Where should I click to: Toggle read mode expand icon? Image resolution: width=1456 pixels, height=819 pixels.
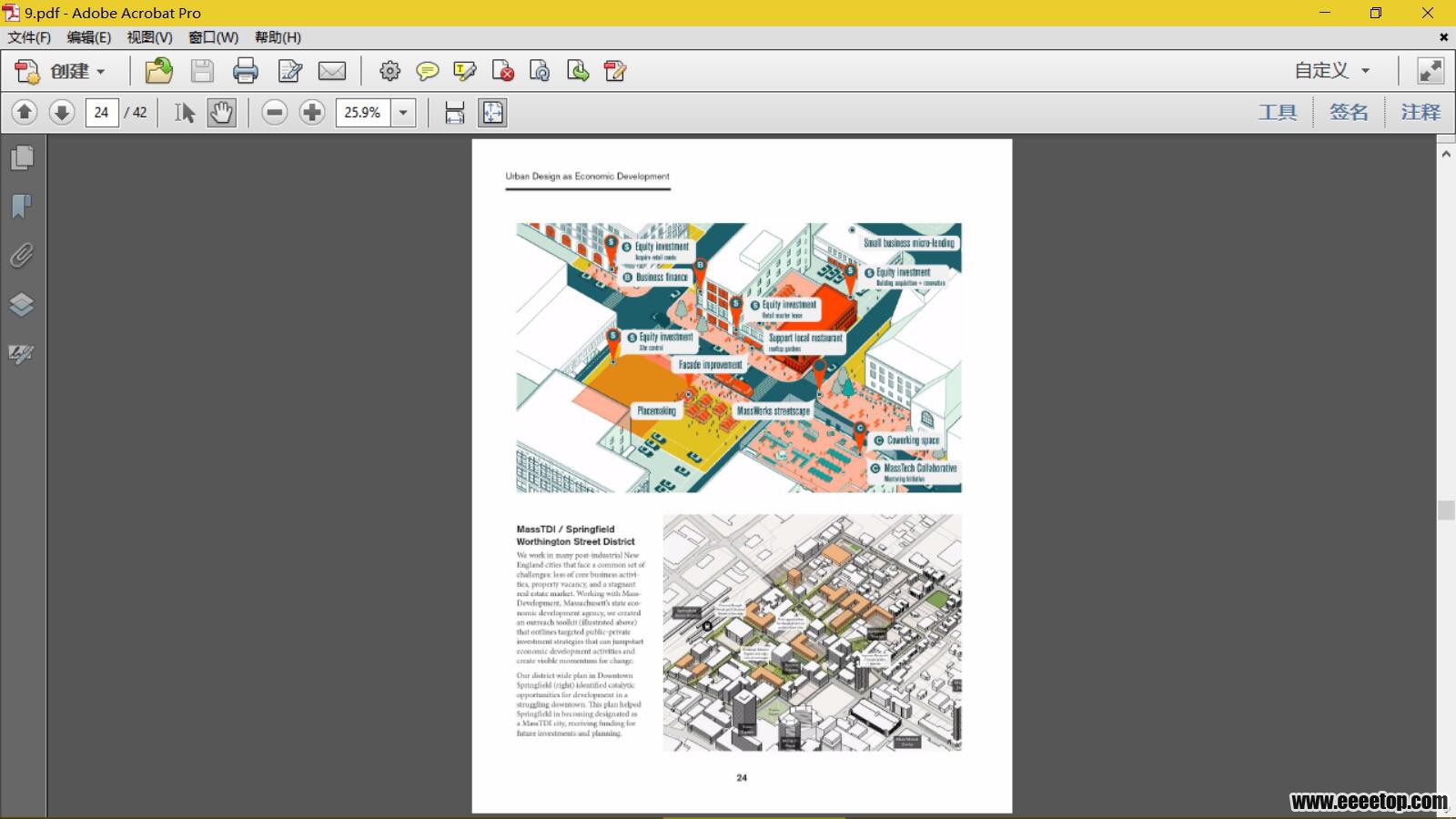tap(1431, 71)
